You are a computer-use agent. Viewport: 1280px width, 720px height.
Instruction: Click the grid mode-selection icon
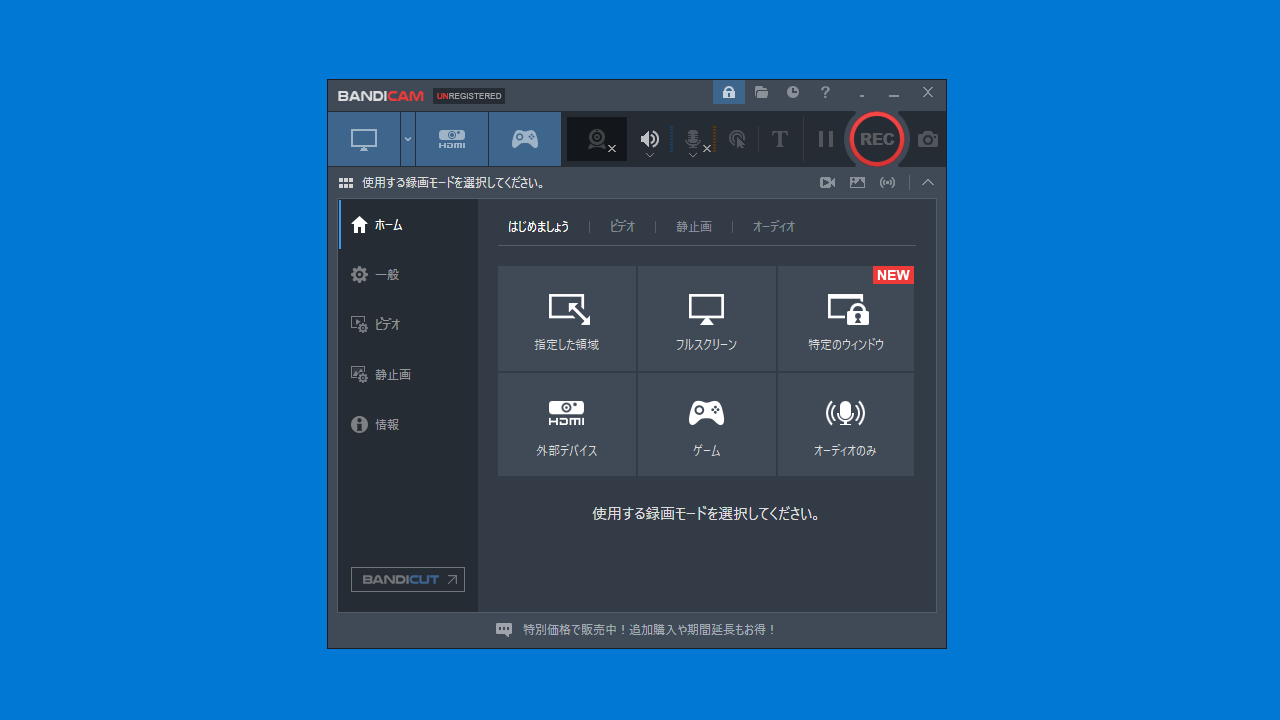coord(346,183)
